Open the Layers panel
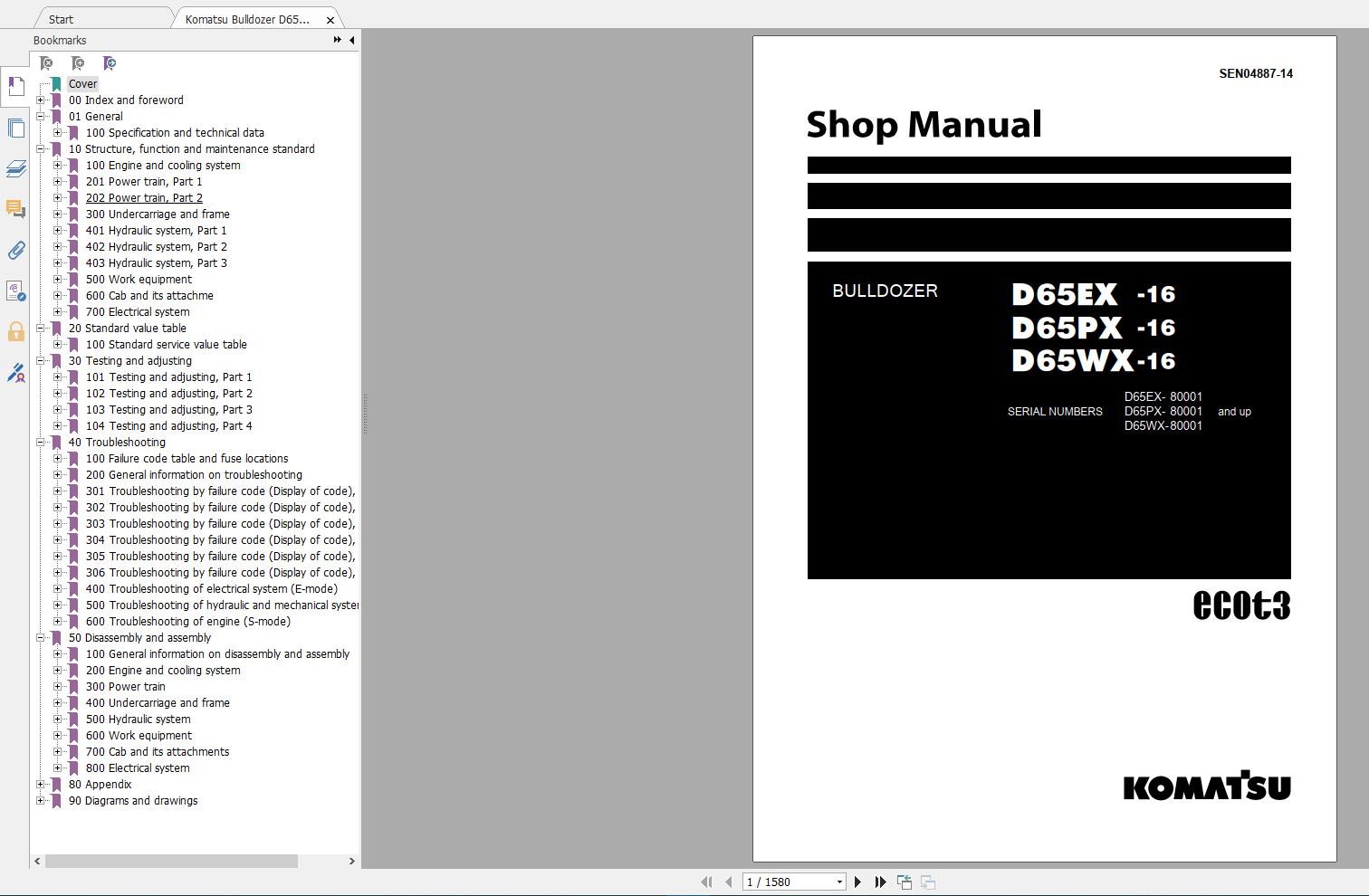 coord(15,168)
